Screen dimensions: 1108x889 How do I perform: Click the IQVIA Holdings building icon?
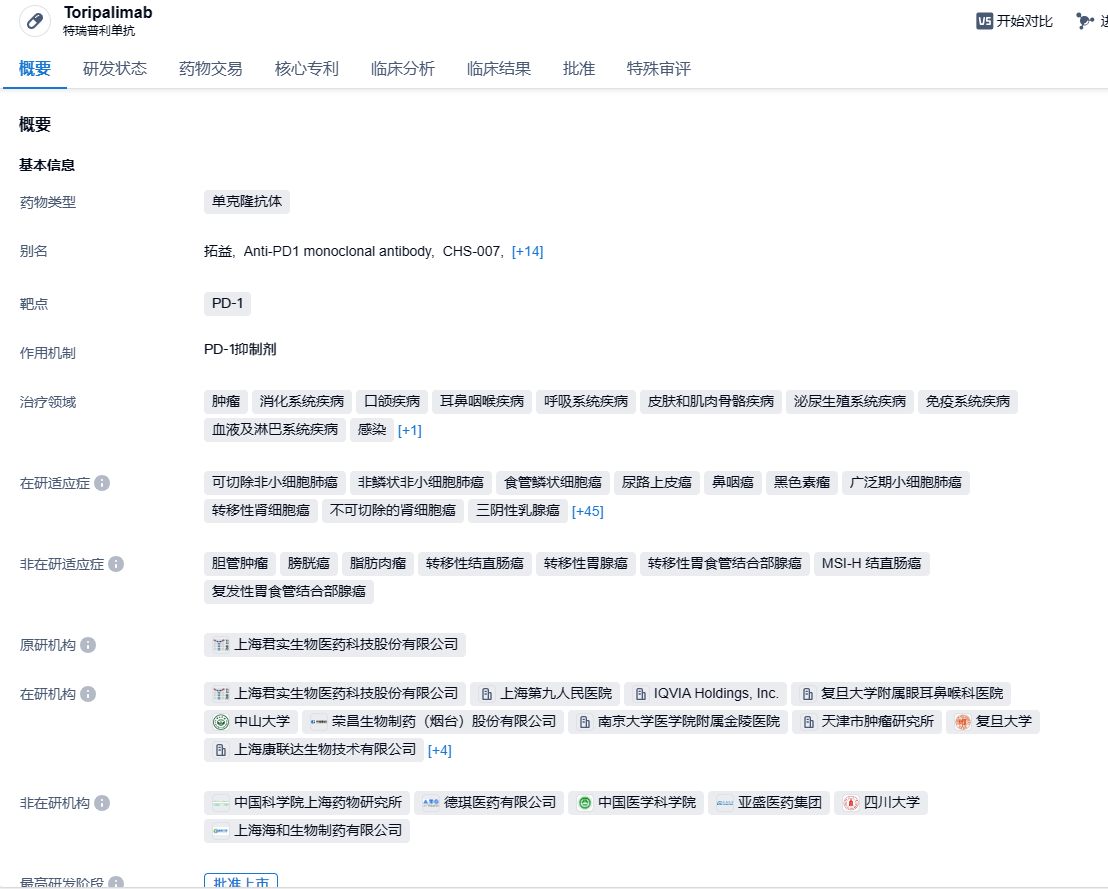coord(640,694)
